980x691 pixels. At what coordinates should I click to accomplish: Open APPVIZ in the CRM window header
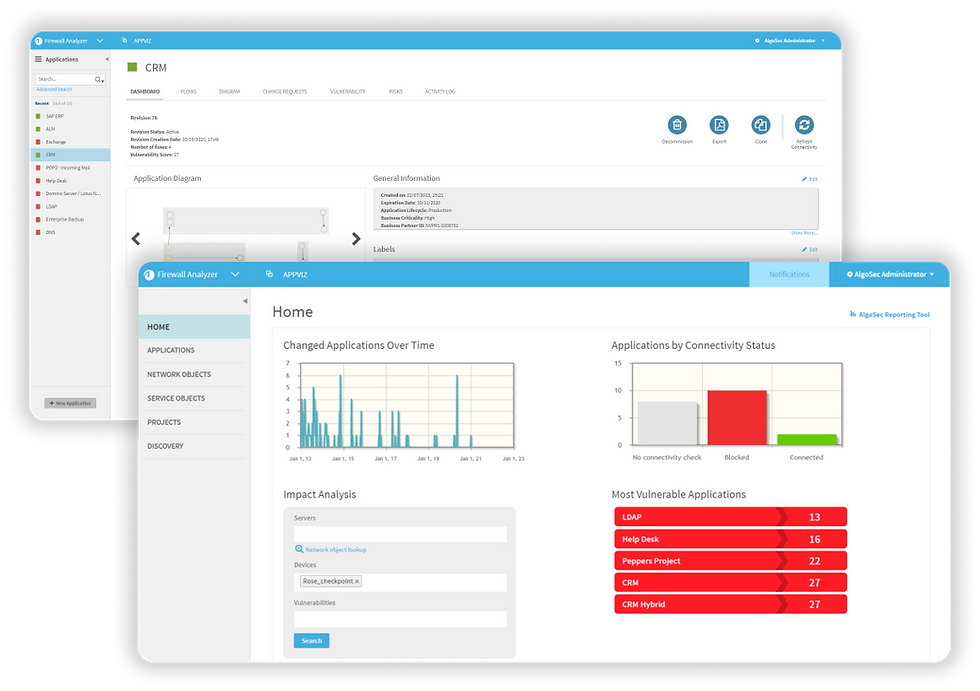(142, 41)
